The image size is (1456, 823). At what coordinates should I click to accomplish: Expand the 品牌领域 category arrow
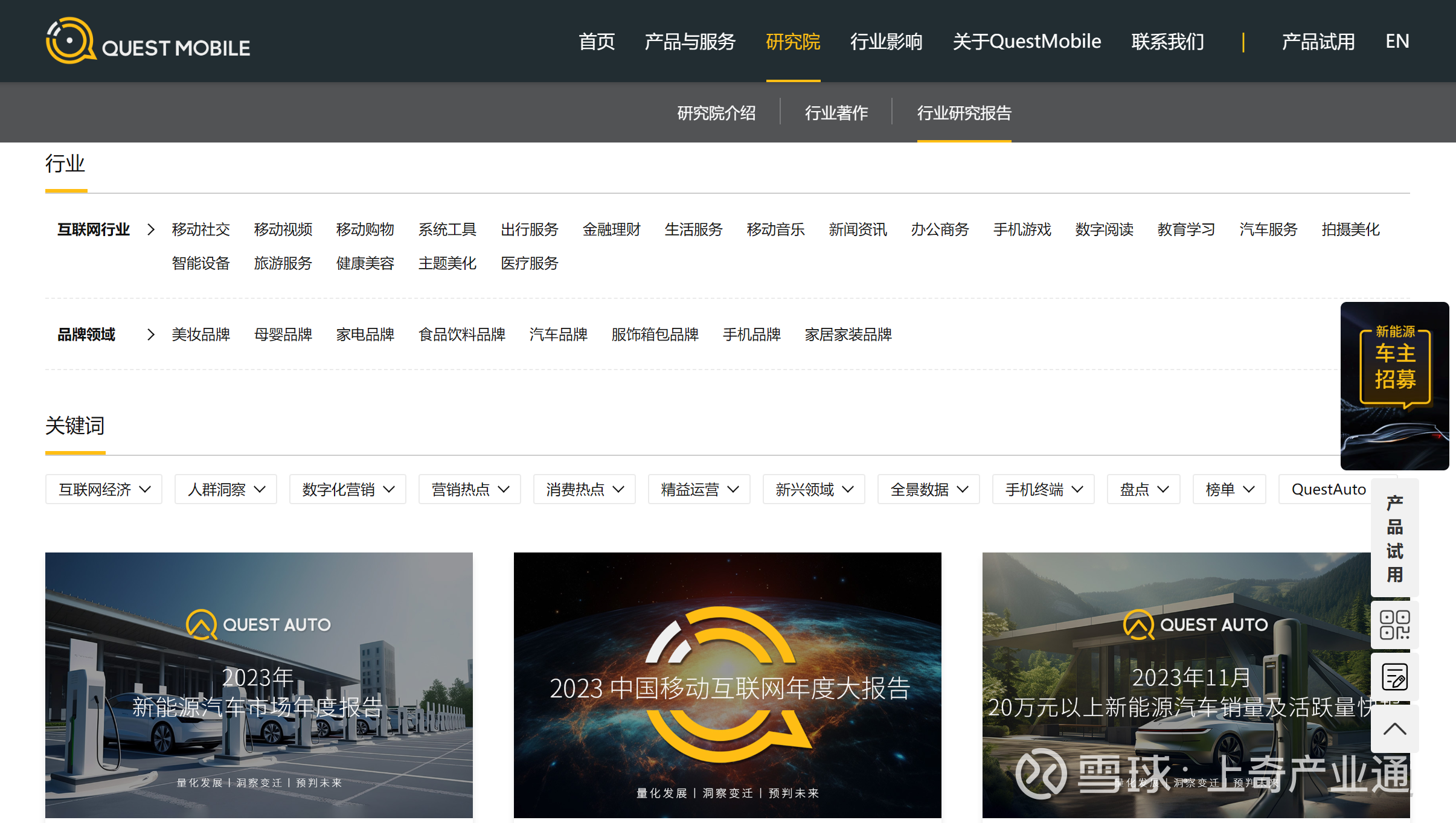pos(150,335)
